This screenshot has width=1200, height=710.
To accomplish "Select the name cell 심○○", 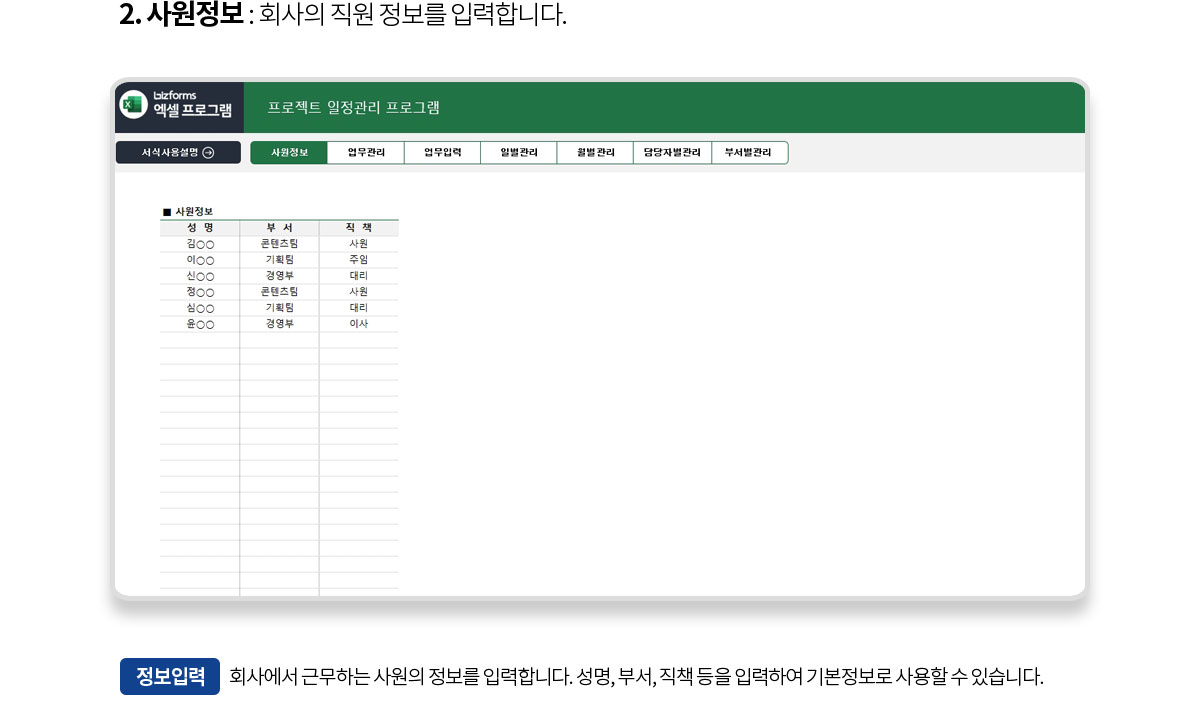I will 200,308.
